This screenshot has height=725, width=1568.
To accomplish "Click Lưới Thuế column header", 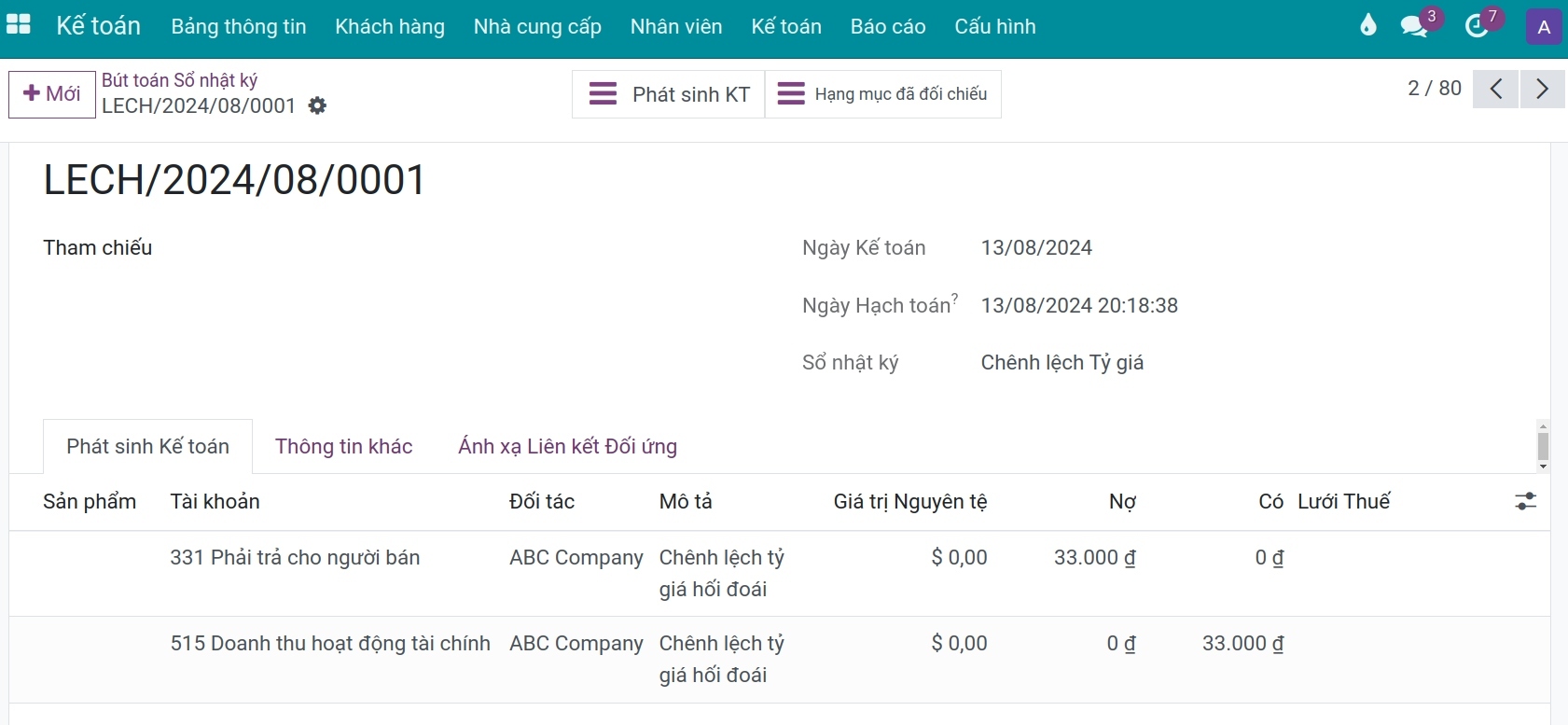I will click(x=1343, y=501).
